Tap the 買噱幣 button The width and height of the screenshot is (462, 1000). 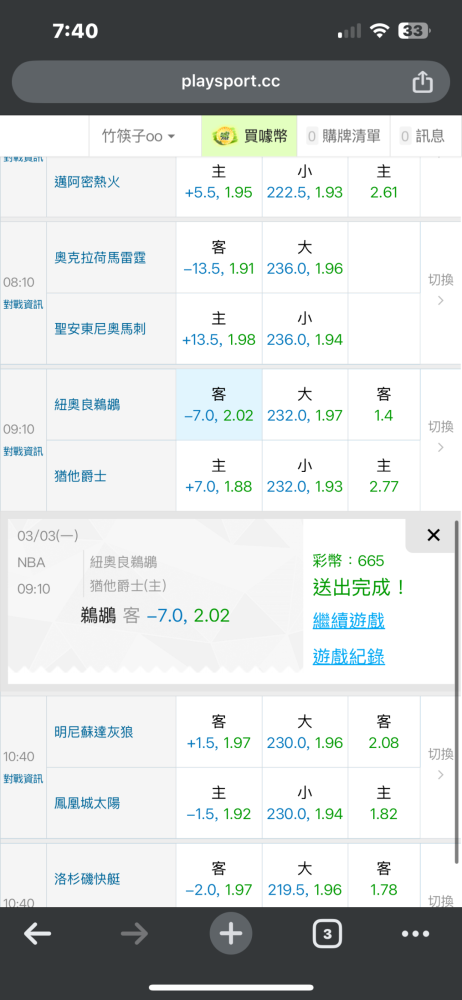click(250, 136)
